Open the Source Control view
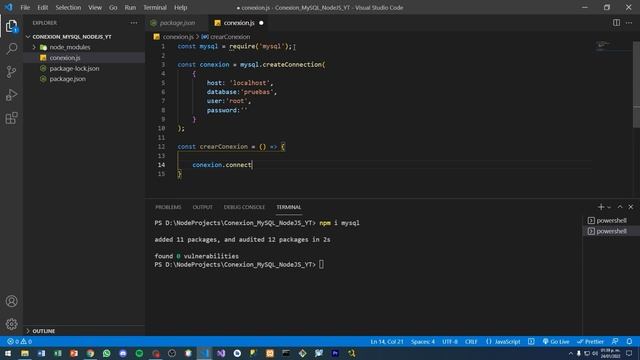Screen dimensions: 640x360 [11, 72]
